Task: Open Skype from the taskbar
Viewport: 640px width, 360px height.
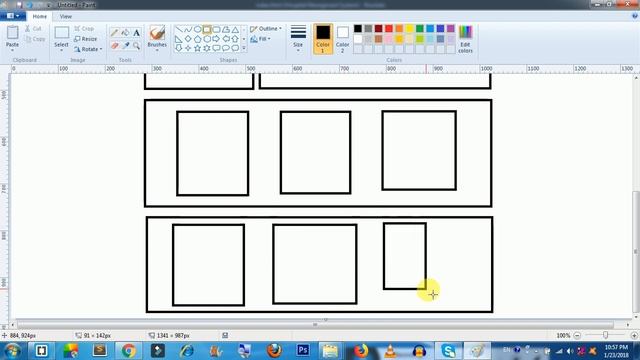Action: [449, 351]
